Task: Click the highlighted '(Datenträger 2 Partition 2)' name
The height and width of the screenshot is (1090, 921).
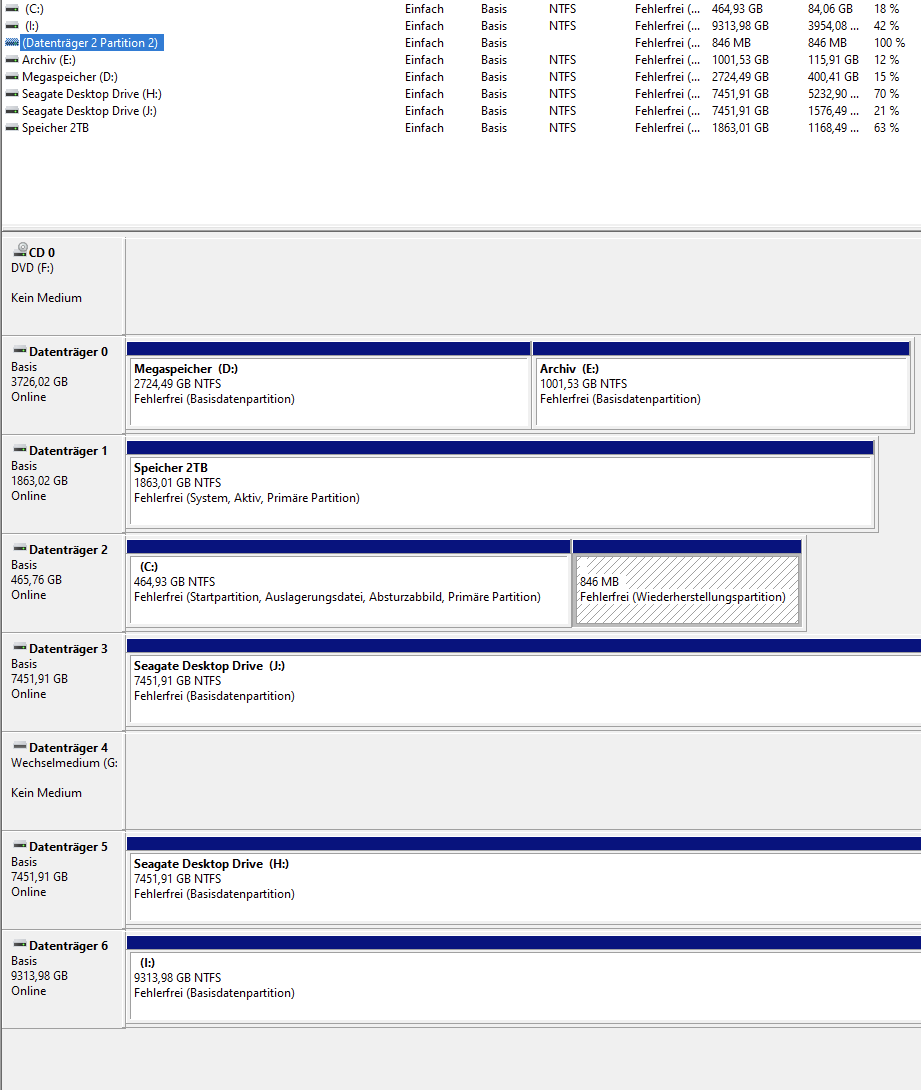Action: [90, 43]
